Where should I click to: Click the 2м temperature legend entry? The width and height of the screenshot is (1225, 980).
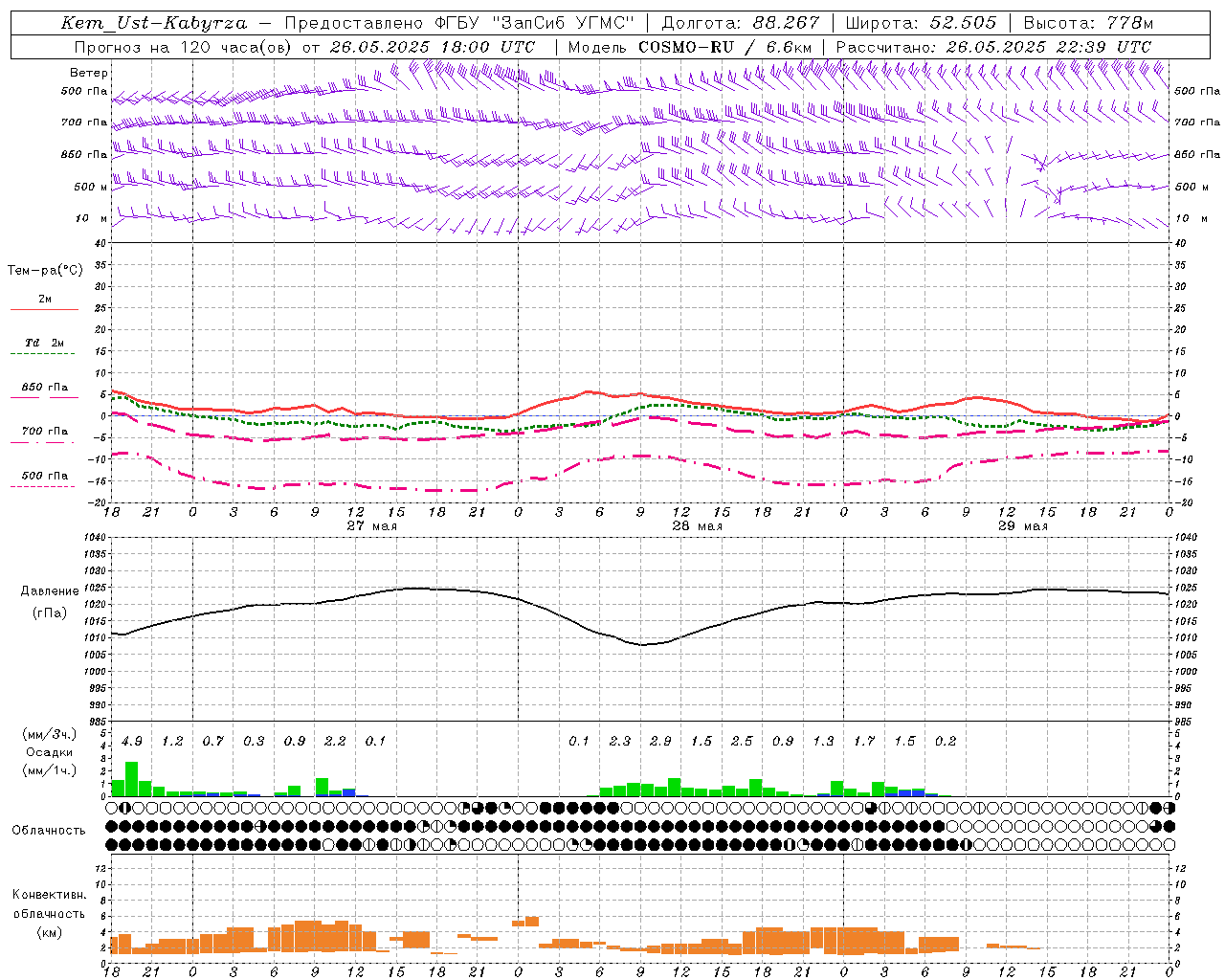[x=45, y=300]
